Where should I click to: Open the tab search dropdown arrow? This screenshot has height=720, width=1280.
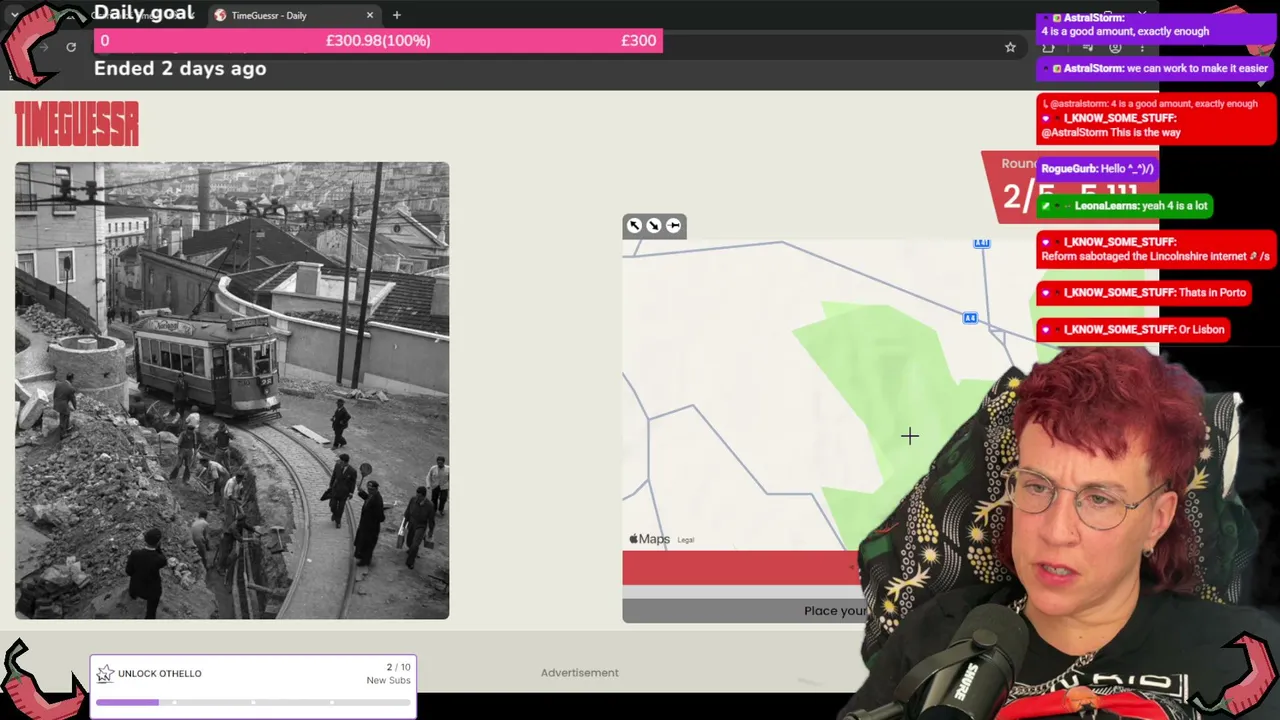(x=14, y=15)
